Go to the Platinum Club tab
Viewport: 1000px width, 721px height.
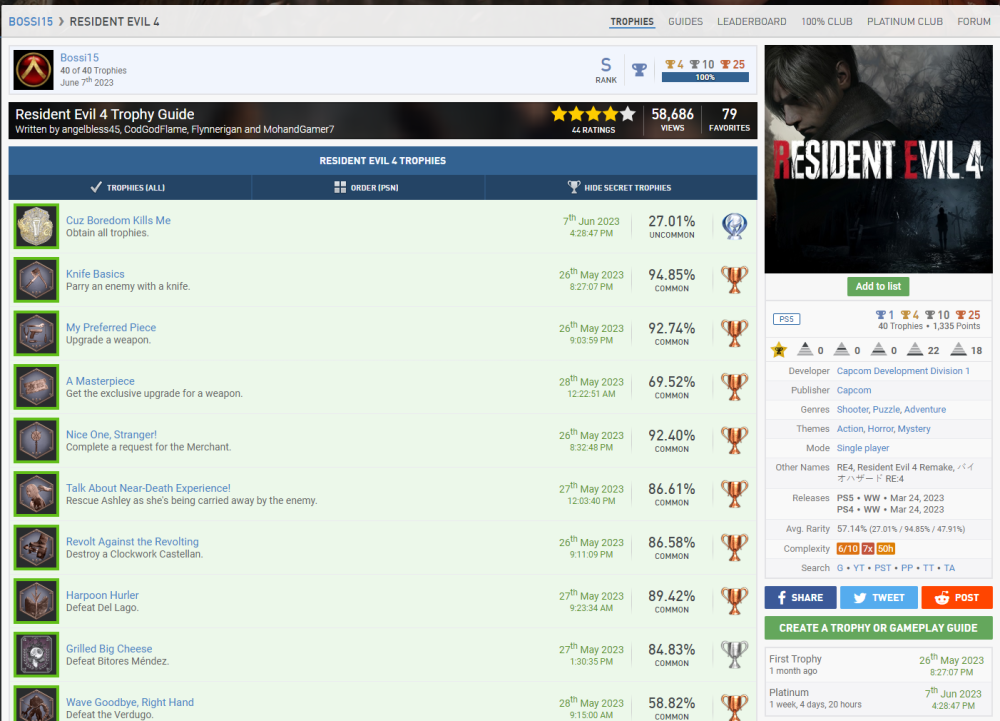point(904,21)
